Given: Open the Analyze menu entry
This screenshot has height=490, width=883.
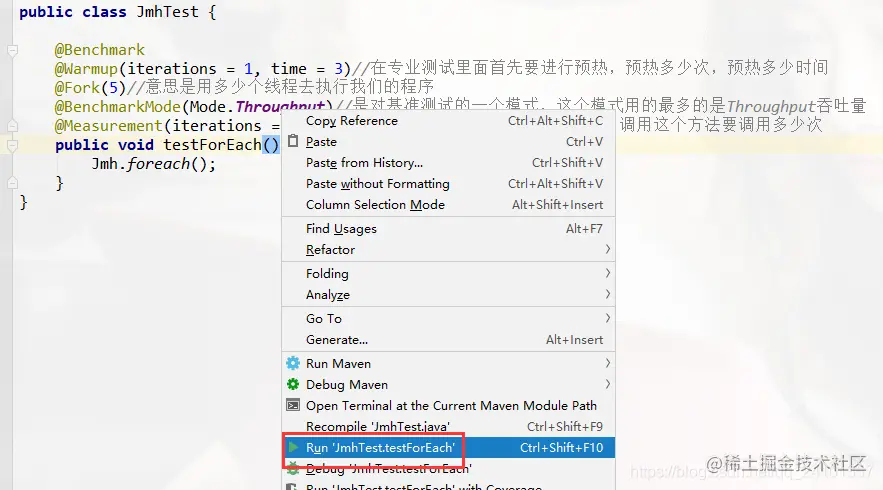Looking at the screenshot, I should pyautogui.click(x=448, y=295).
